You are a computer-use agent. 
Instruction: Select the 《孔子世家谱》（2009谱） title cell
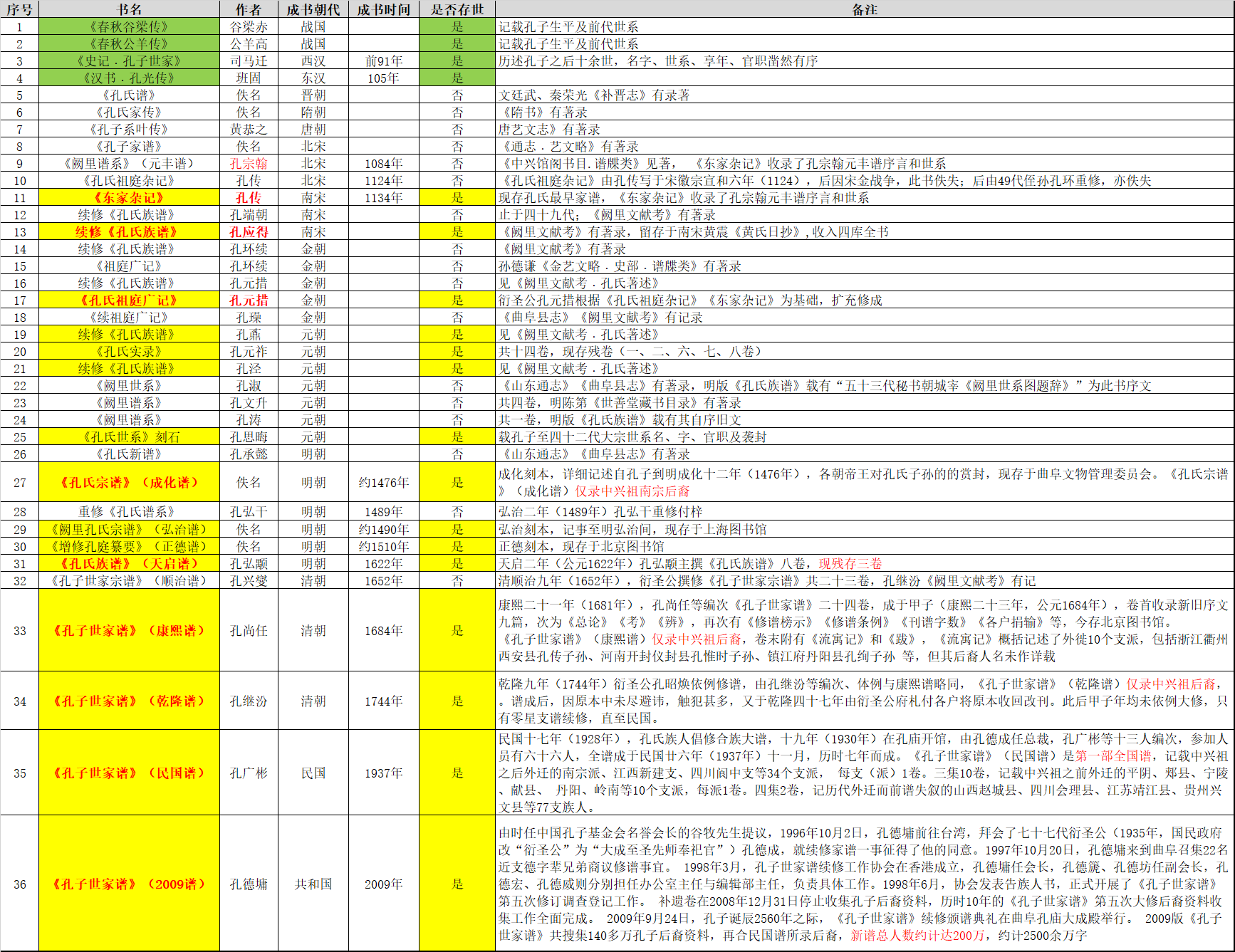point(129,884)
